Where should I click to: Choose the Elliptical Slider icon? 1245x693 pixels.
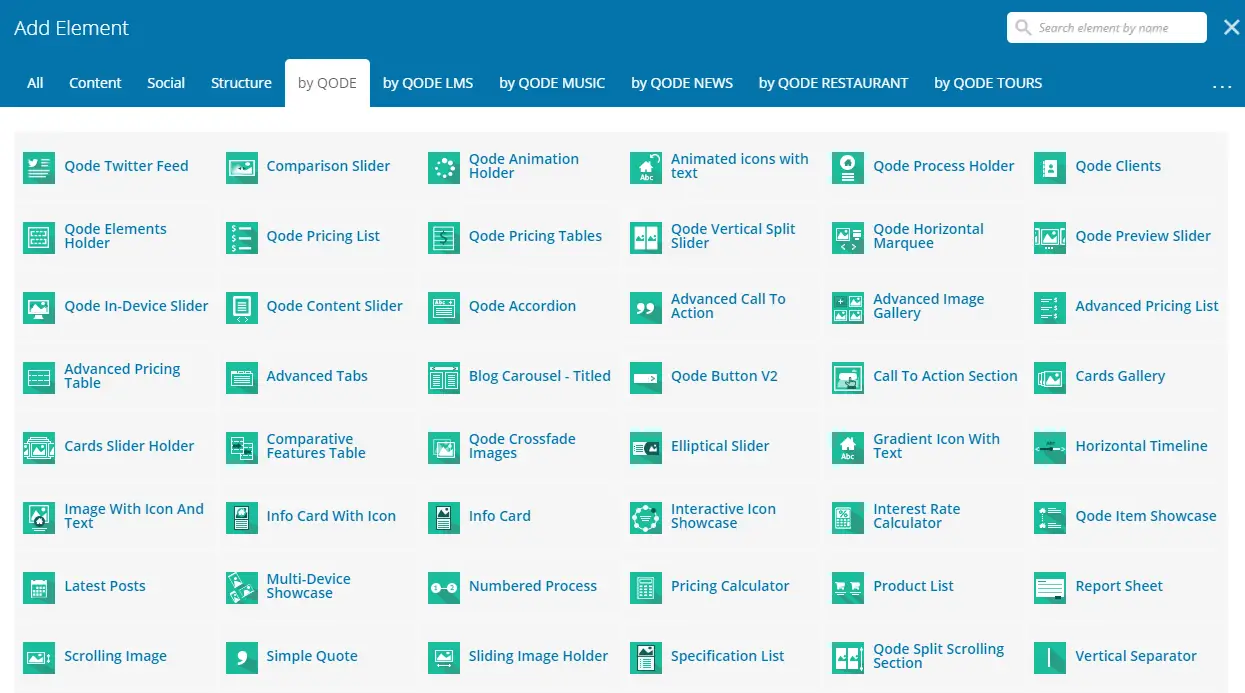click(646, 447)
